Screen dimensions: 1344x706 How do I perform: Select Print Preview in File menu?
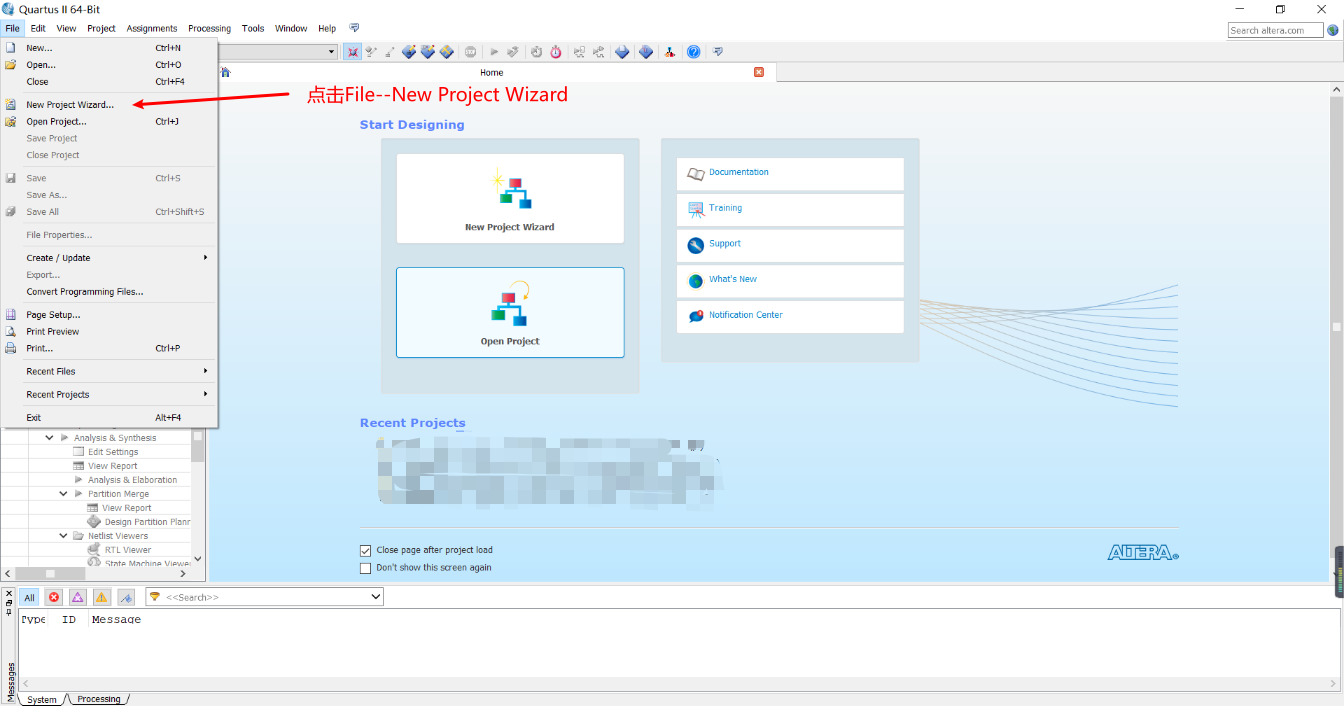coord(110,331)
